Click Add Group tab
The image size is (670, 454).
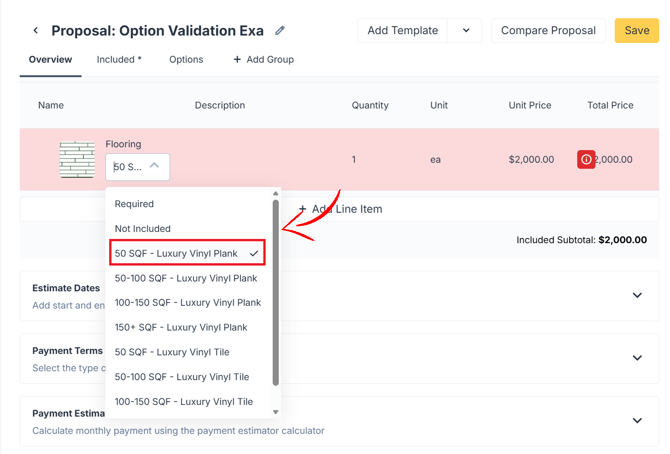tap(264, 59)
